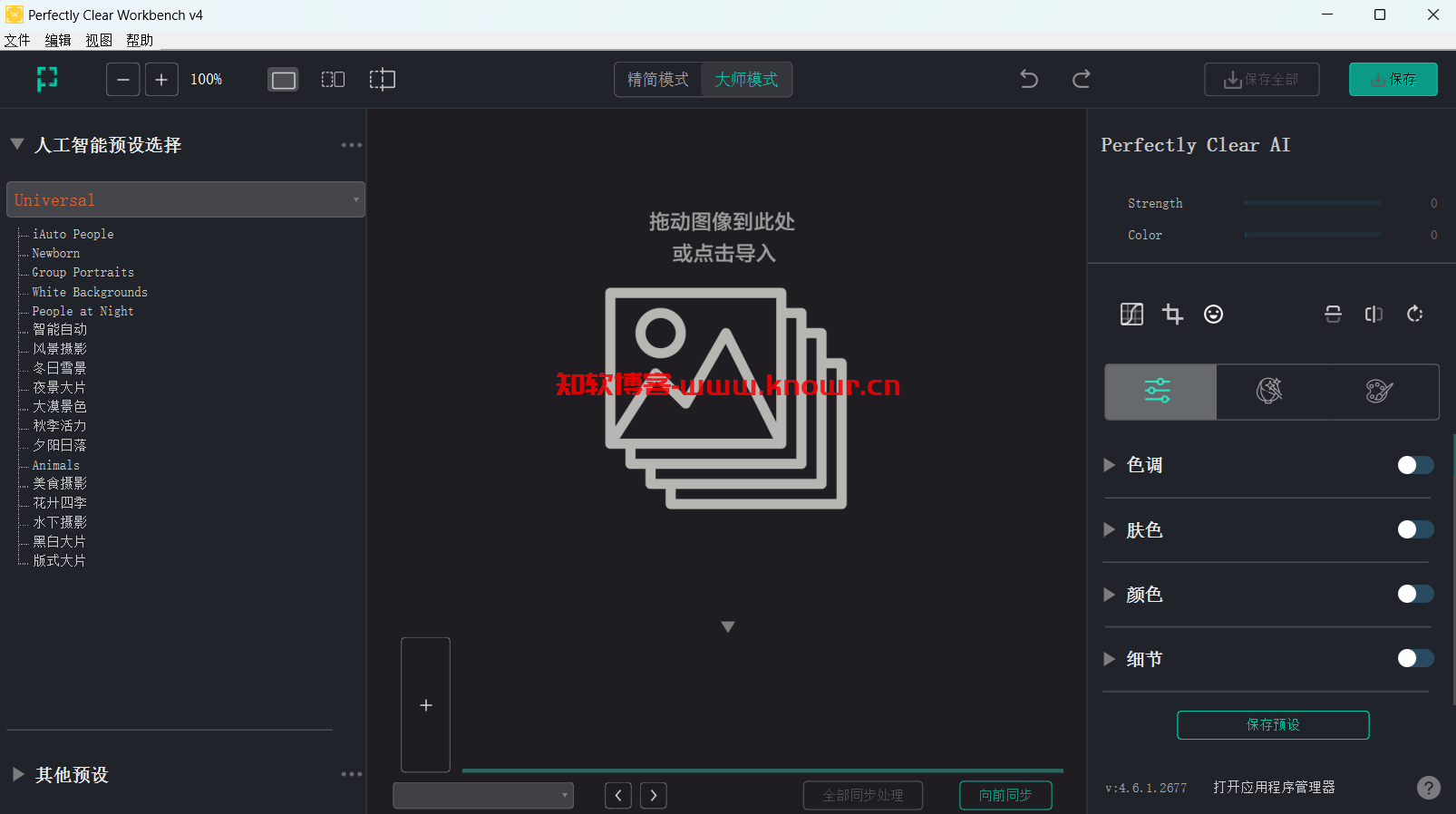Select the 黑白大片 preset

click(x=59, y=541)
